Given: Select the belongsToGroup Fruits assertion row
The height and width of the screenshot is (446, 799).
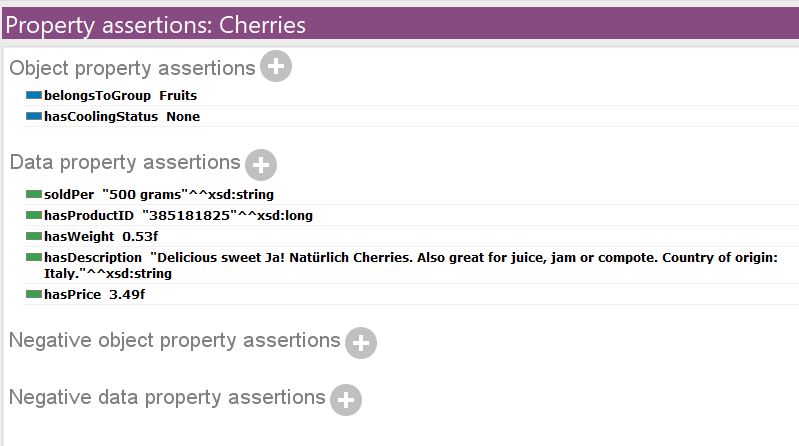Looking at the screenshot, I should click(412, 95).
